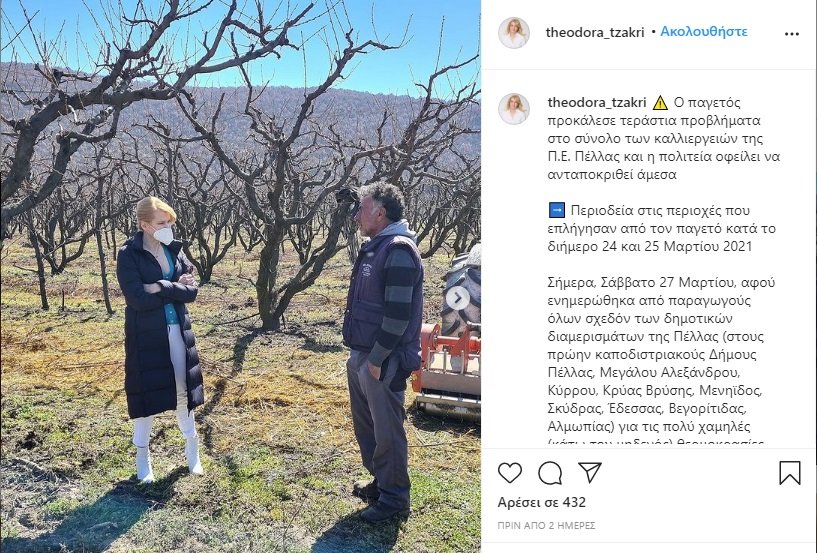The height and width of the screenshot is (553, 817).
Task: Click the caption text about παγετός
Action: pyautogui.click(x=664, y=138)
